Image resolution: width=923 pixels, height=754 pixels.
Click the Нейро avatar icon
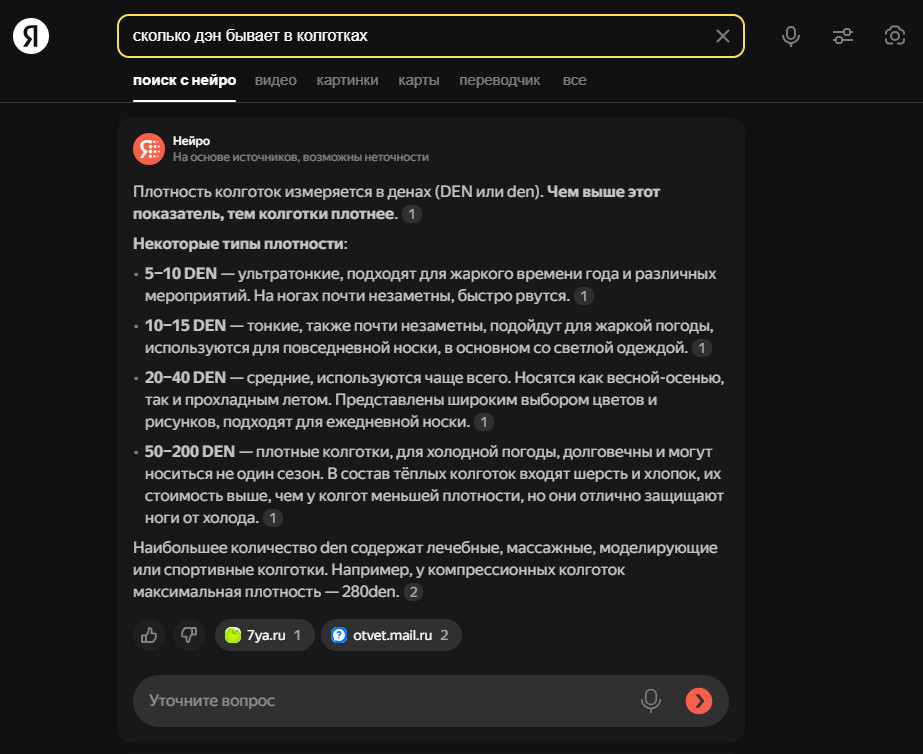click(x=149, y=149)
